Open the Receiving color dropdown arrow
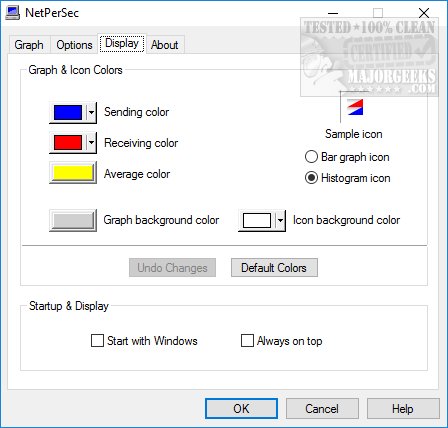 (91, 143)
